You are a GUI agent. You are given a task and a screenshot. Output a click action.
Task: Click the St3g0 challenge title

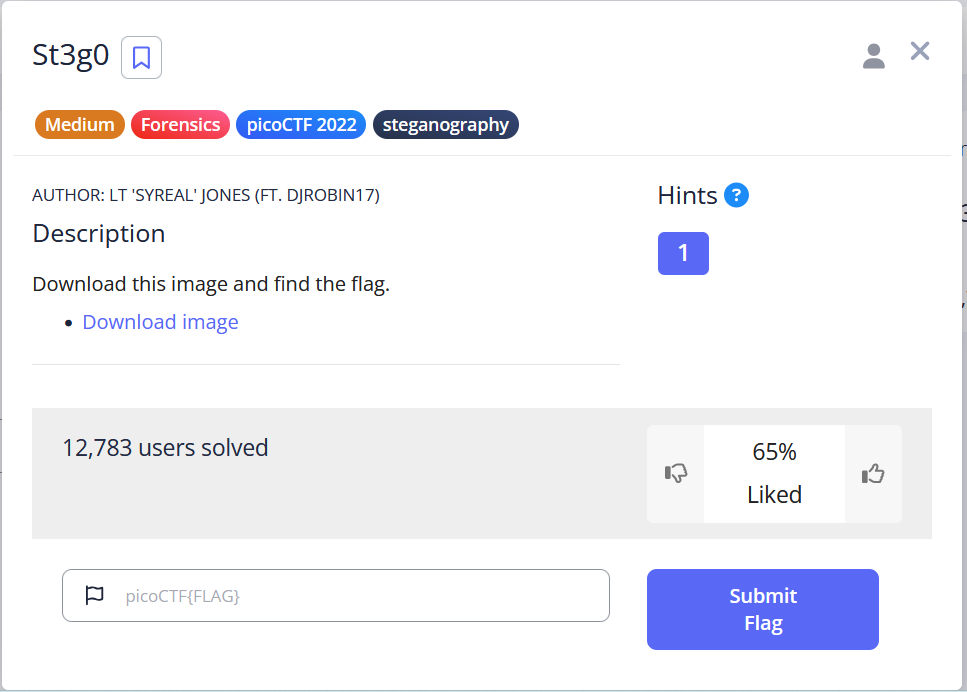(x=70, y=56)
